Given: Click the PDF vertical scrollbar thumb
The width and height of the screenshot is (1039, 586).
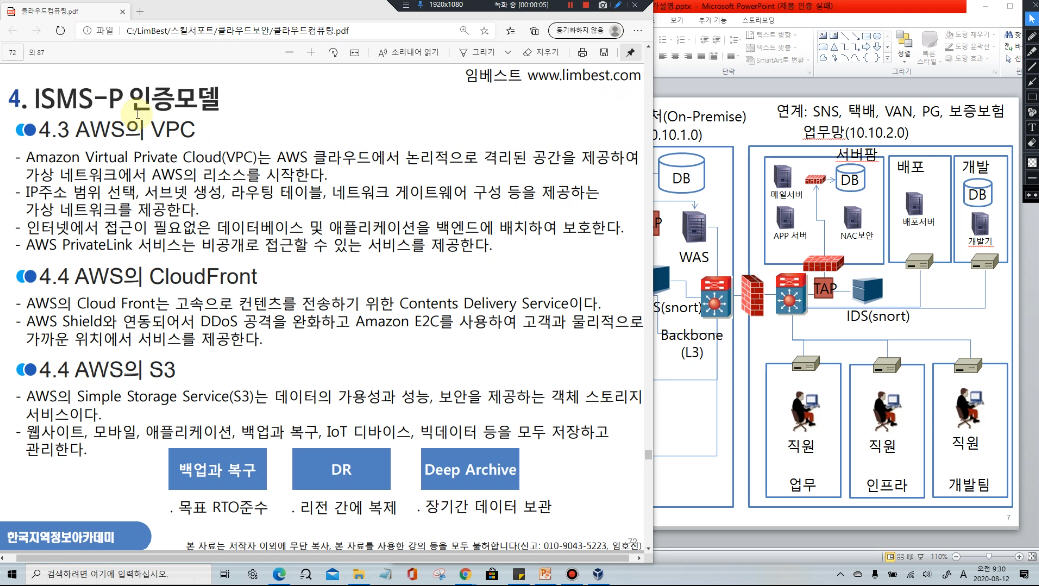Looking at the screenshot, I should click(648, 455).
